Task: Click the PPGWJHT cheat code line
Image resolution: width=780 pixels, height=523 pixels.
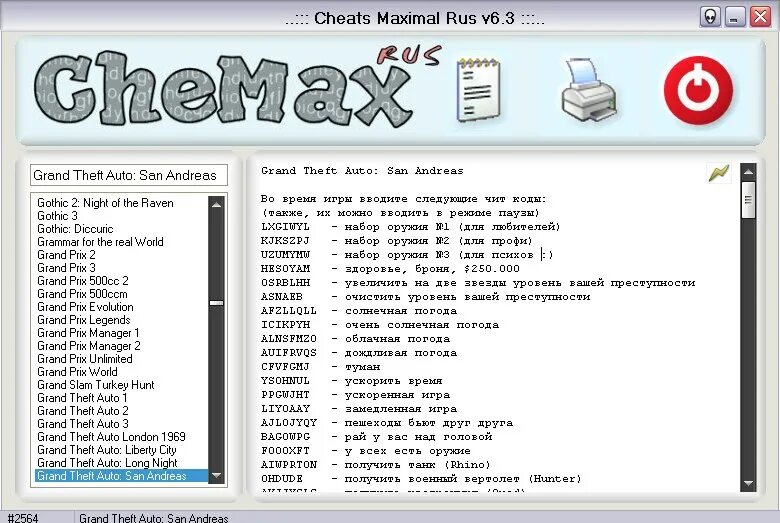Action: (355, 395)
